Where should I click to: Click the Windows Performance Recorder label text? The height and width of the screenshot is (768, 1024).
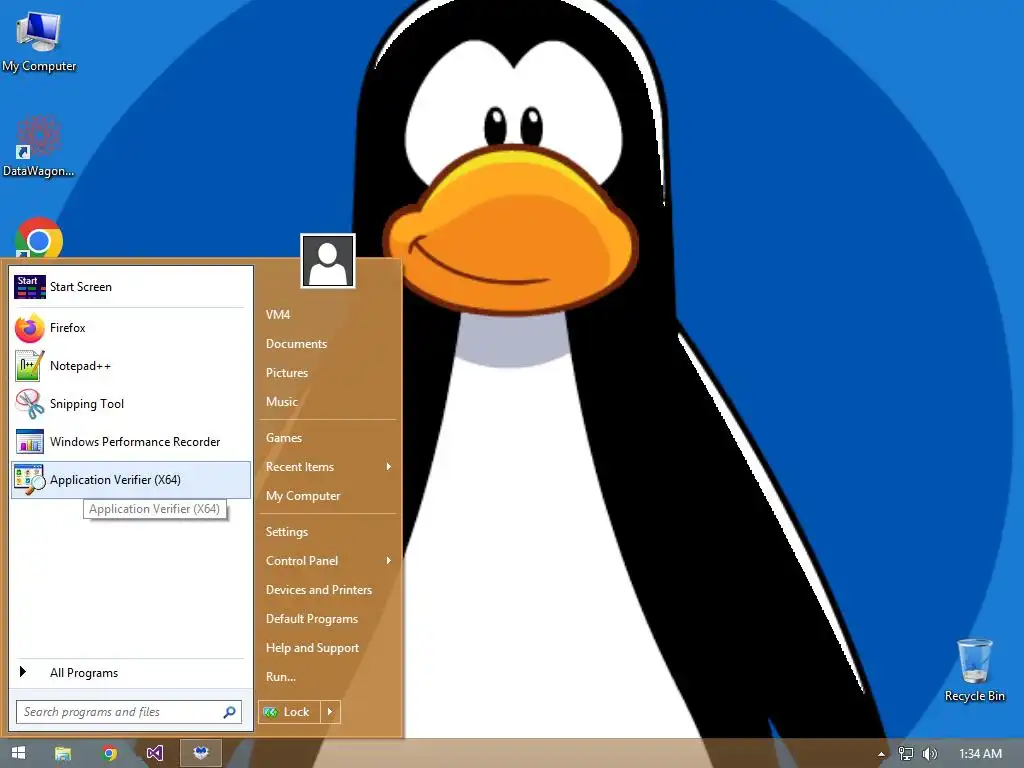[135, 441]
